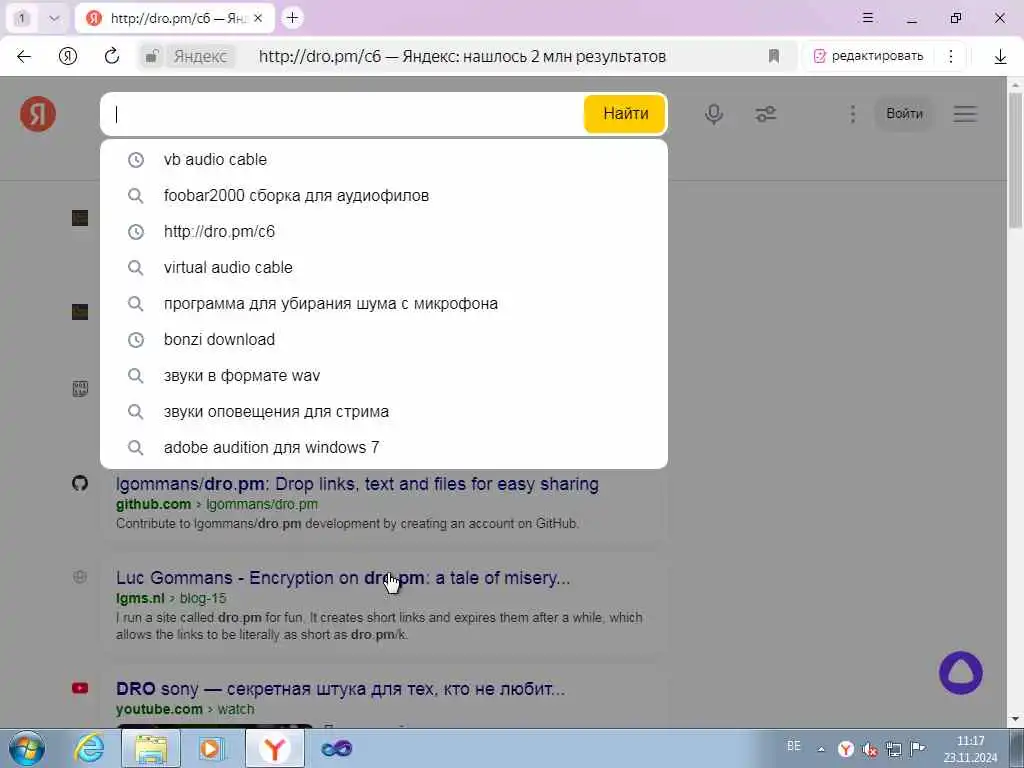Open media player taskbar icon

pyautogui.click(x=212, y=748)
